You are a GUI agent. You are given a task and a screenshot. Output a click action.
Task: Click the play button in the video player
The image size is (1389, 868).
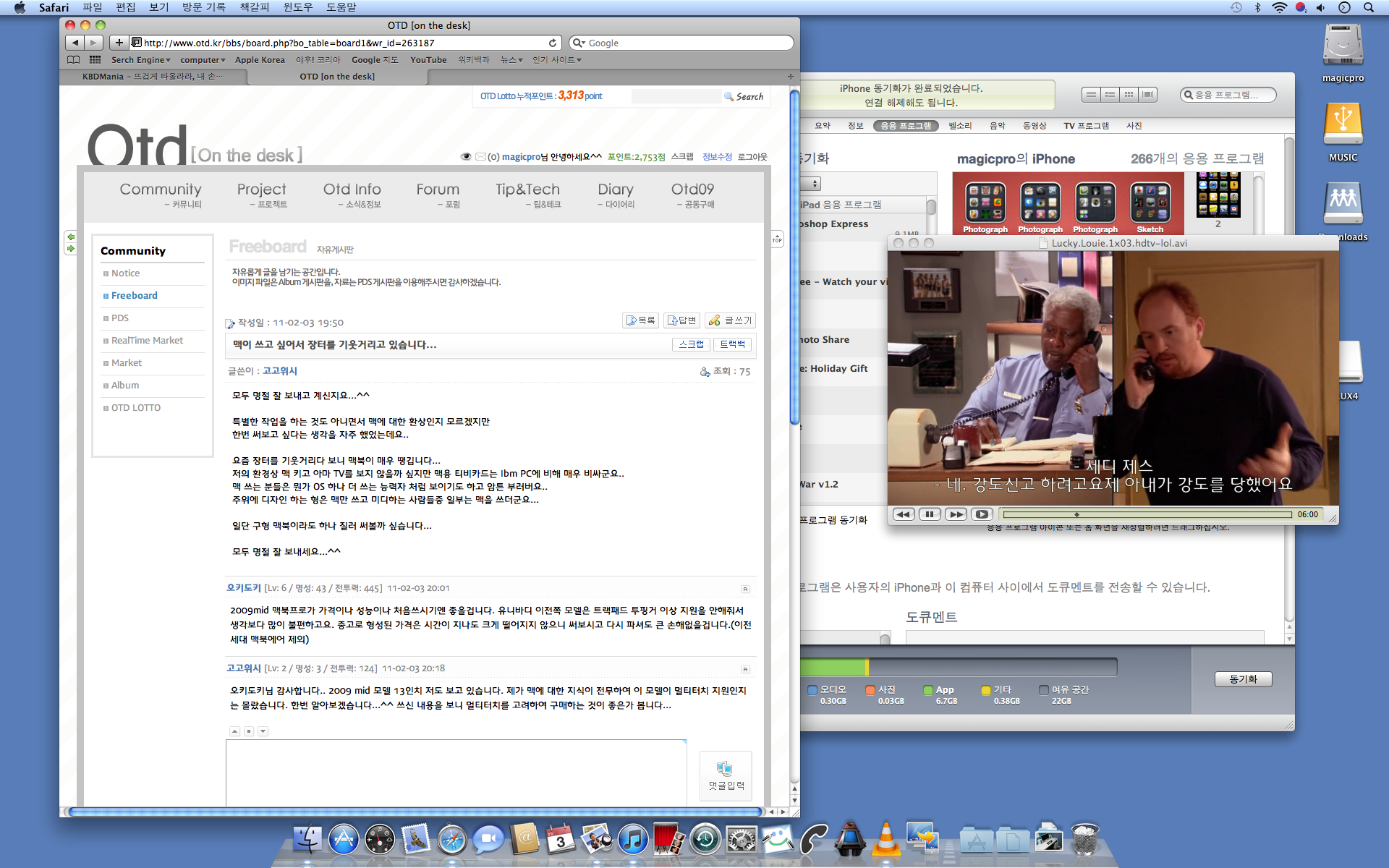pyautogui.click(x=982, y=514)
